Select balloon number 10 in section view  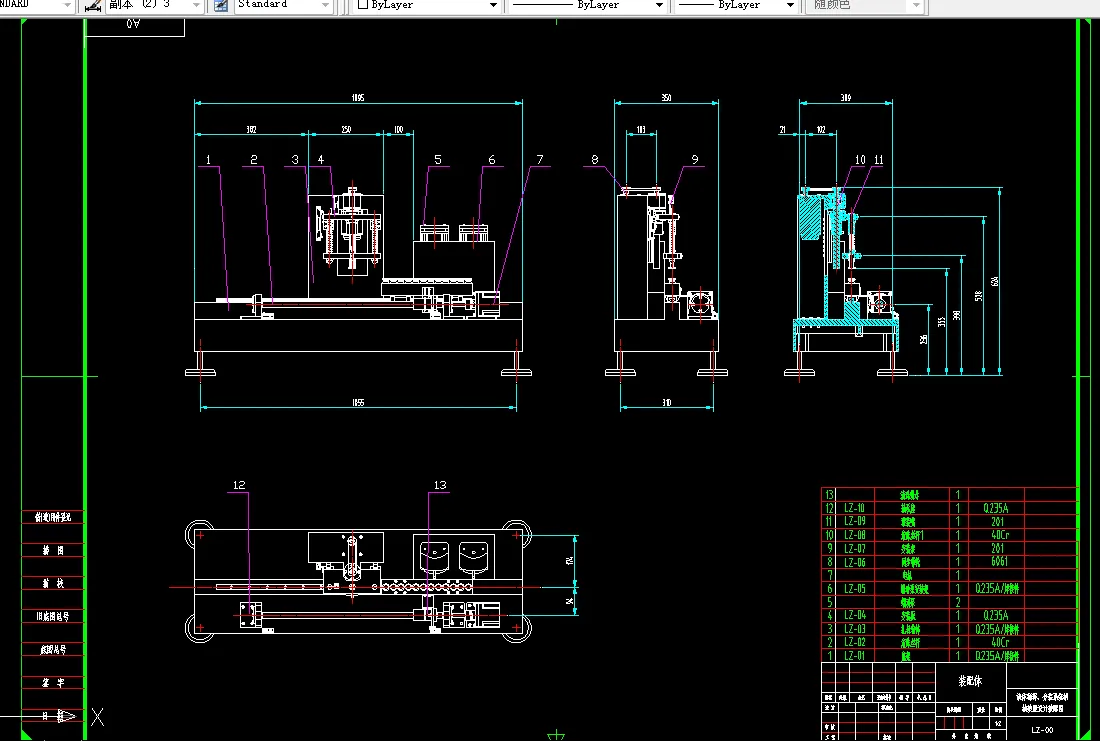[860, 160]
